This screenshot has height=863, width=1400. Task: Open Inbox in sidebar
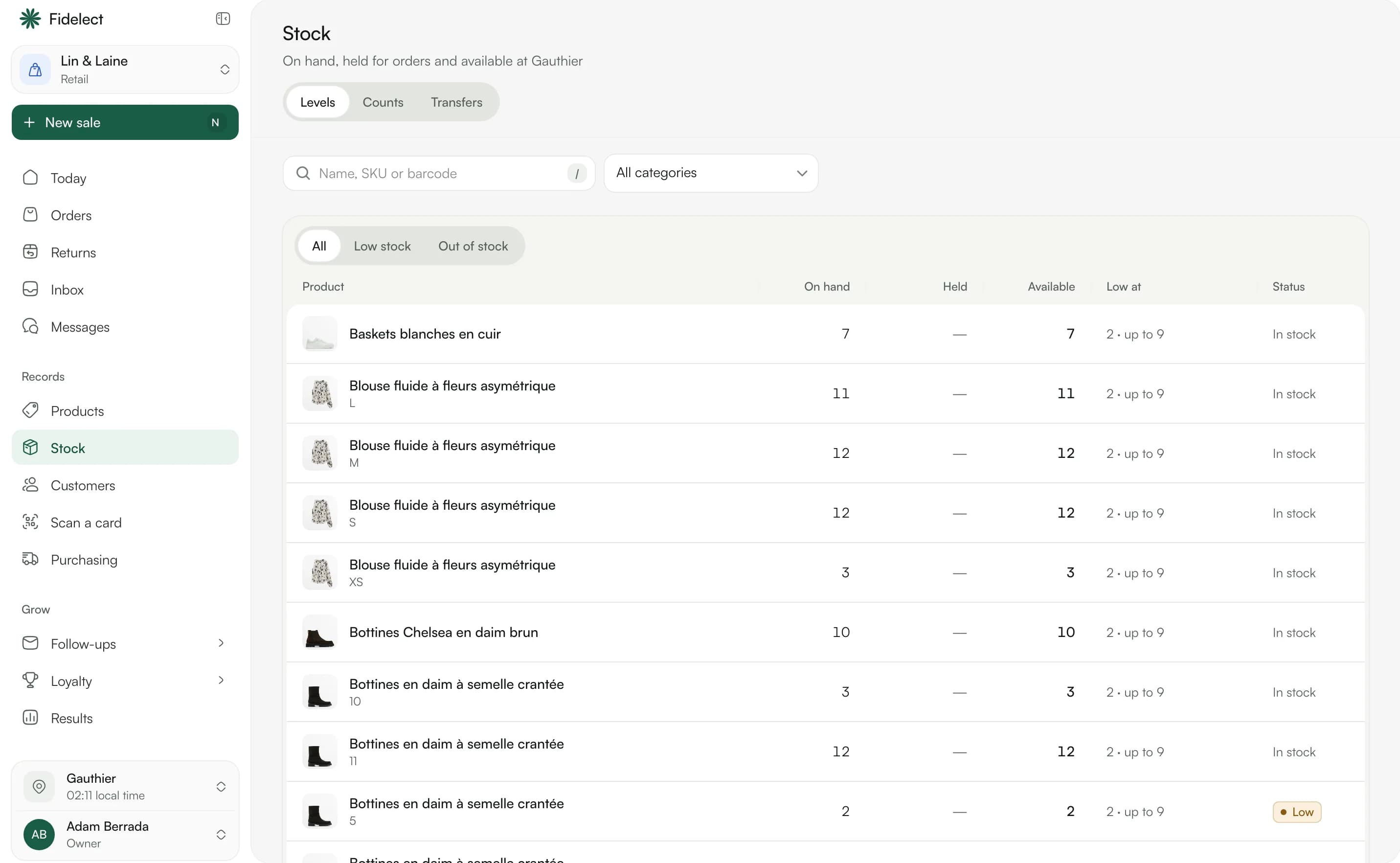coord(125,290)
